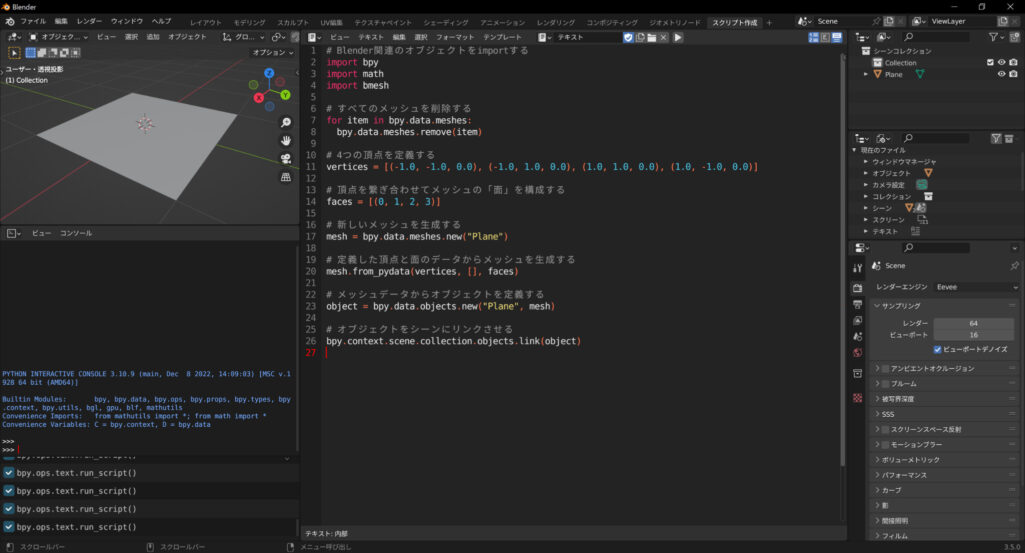Open the World properties tab icon
This screenshot has height=553, width=1025.
tap(858, 353)
